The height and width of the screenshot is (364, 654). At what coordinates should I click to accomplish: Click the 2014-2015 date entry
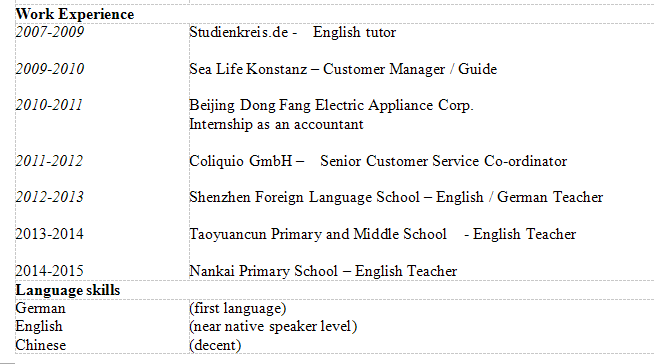click(x=50, y=271)
